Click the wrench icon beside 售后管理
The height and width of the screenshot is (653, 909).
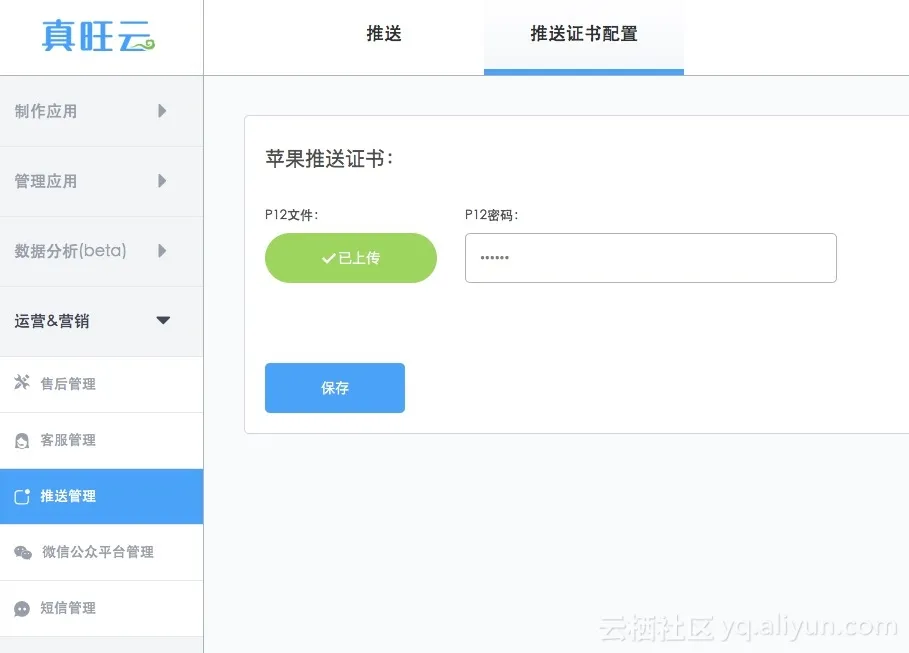[x=22, y=382]
